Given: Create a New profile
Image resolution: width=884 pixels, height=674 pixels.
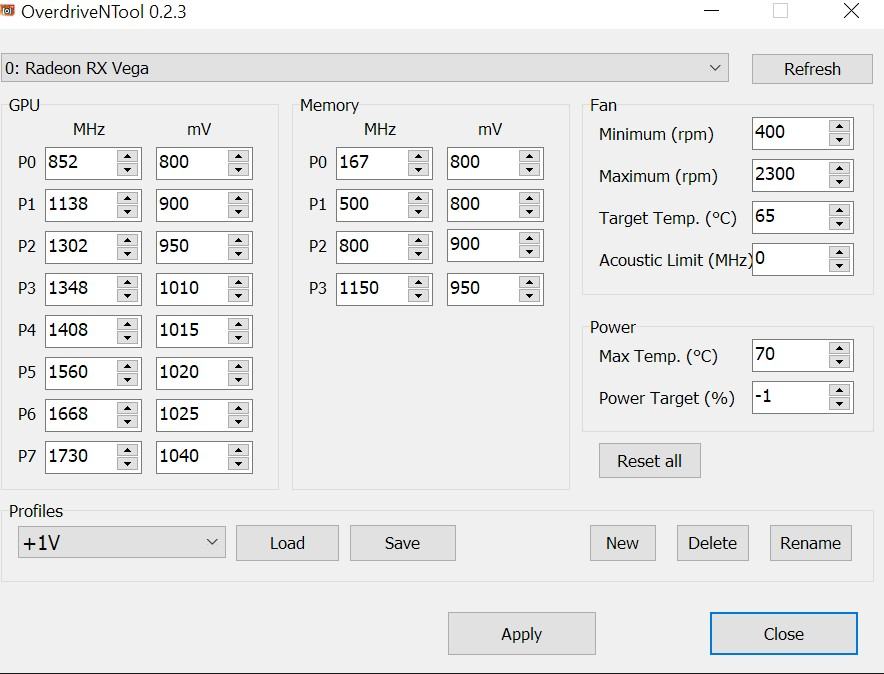Looking at the screenshot, I should point(622,543).
